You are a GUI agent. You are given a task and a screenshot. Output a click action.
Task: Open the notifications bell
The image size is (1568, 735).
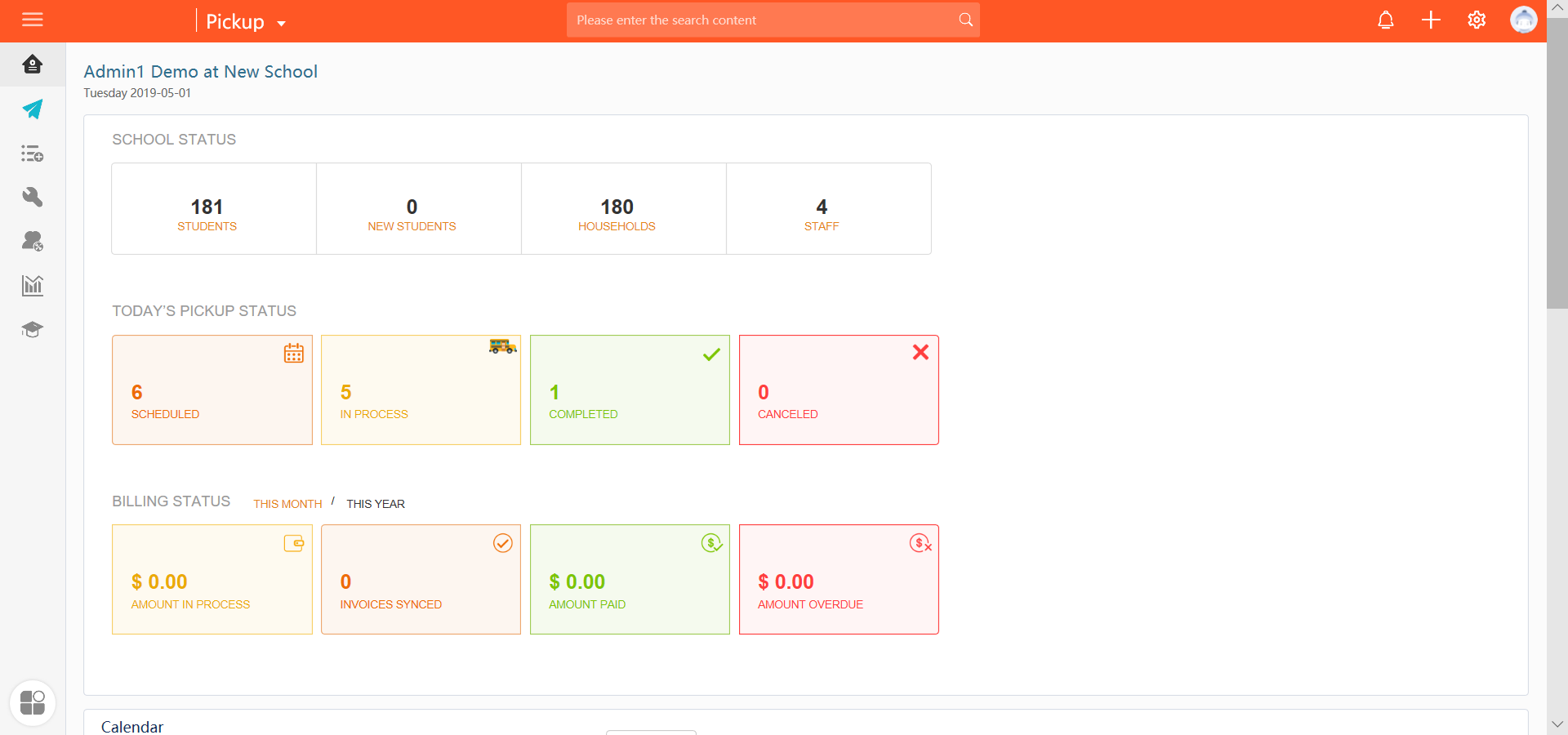pos(1386,20)
